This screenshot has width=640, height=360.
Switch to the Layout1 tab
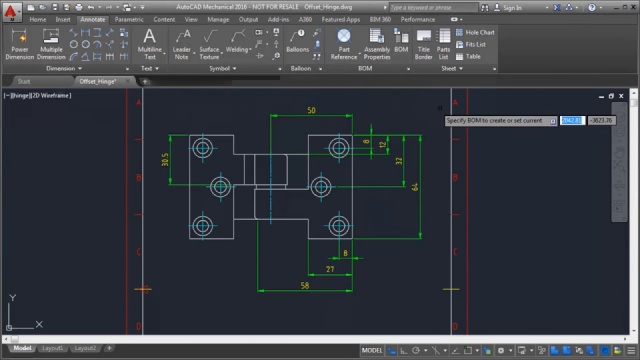pos(53,348)
